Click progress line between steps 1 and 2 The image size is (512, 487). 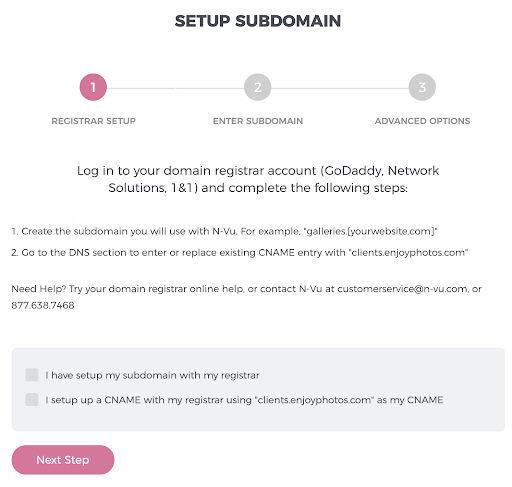175,89
